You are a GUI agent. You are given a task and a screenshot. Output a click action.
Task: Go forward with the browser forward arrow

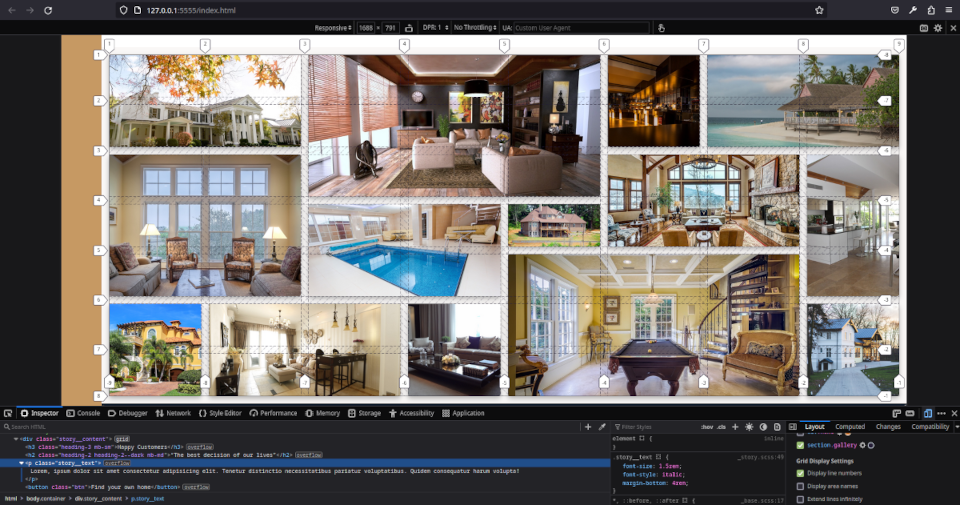[x=29, y=10]
